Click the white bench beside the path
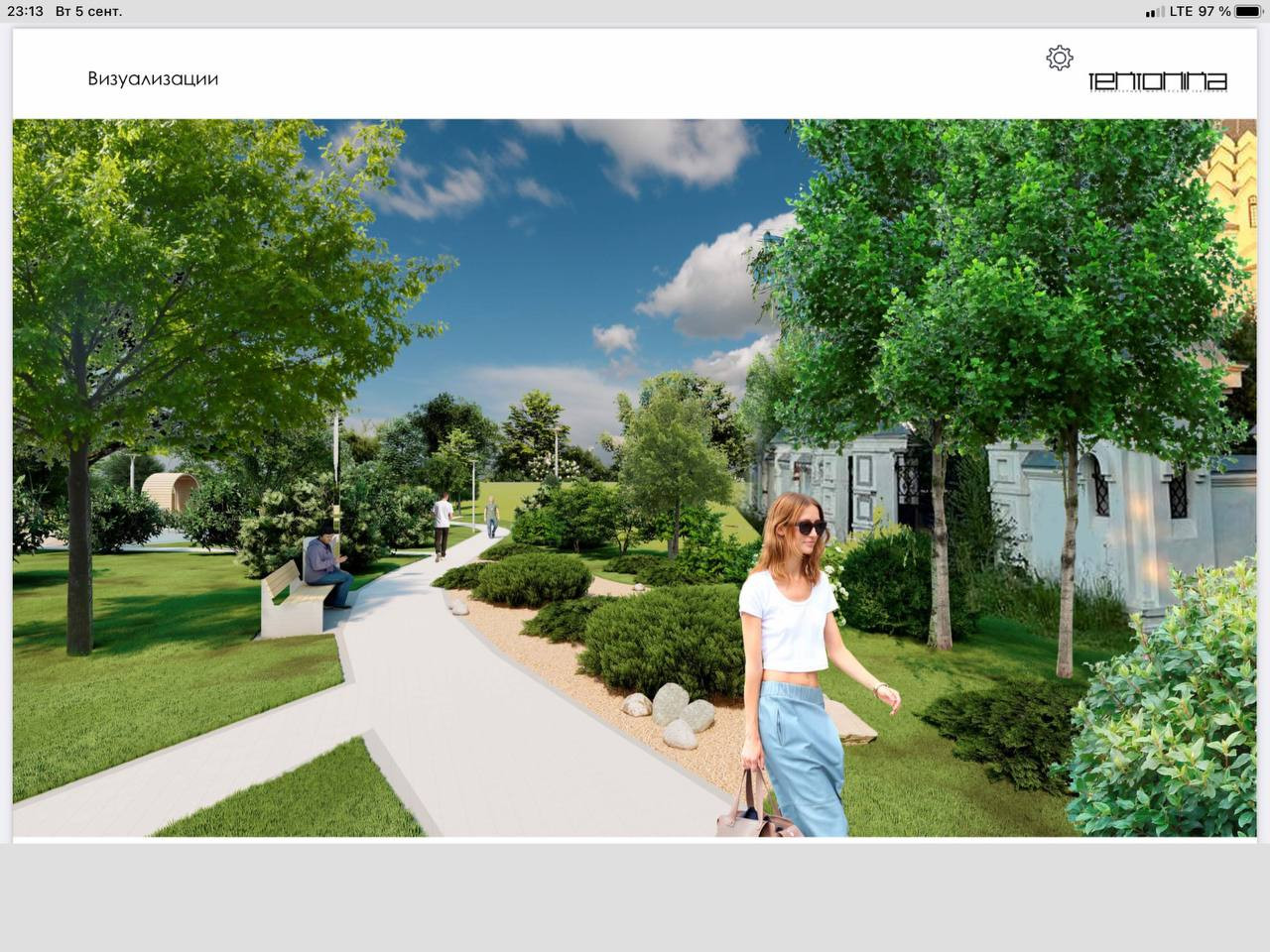The height and width of the screenshot is (952, 1270). point(288,602)
